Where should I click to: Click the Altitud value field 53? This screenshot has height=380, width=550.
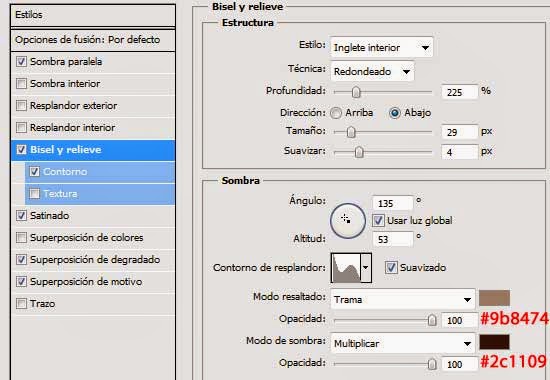tap(393, 240)
